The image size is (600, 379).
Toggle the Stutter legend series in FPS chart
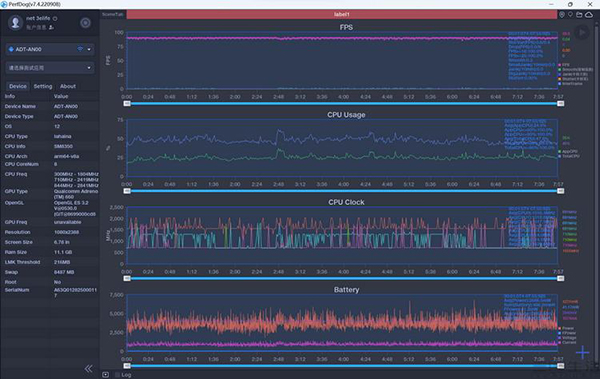[573, 79]
